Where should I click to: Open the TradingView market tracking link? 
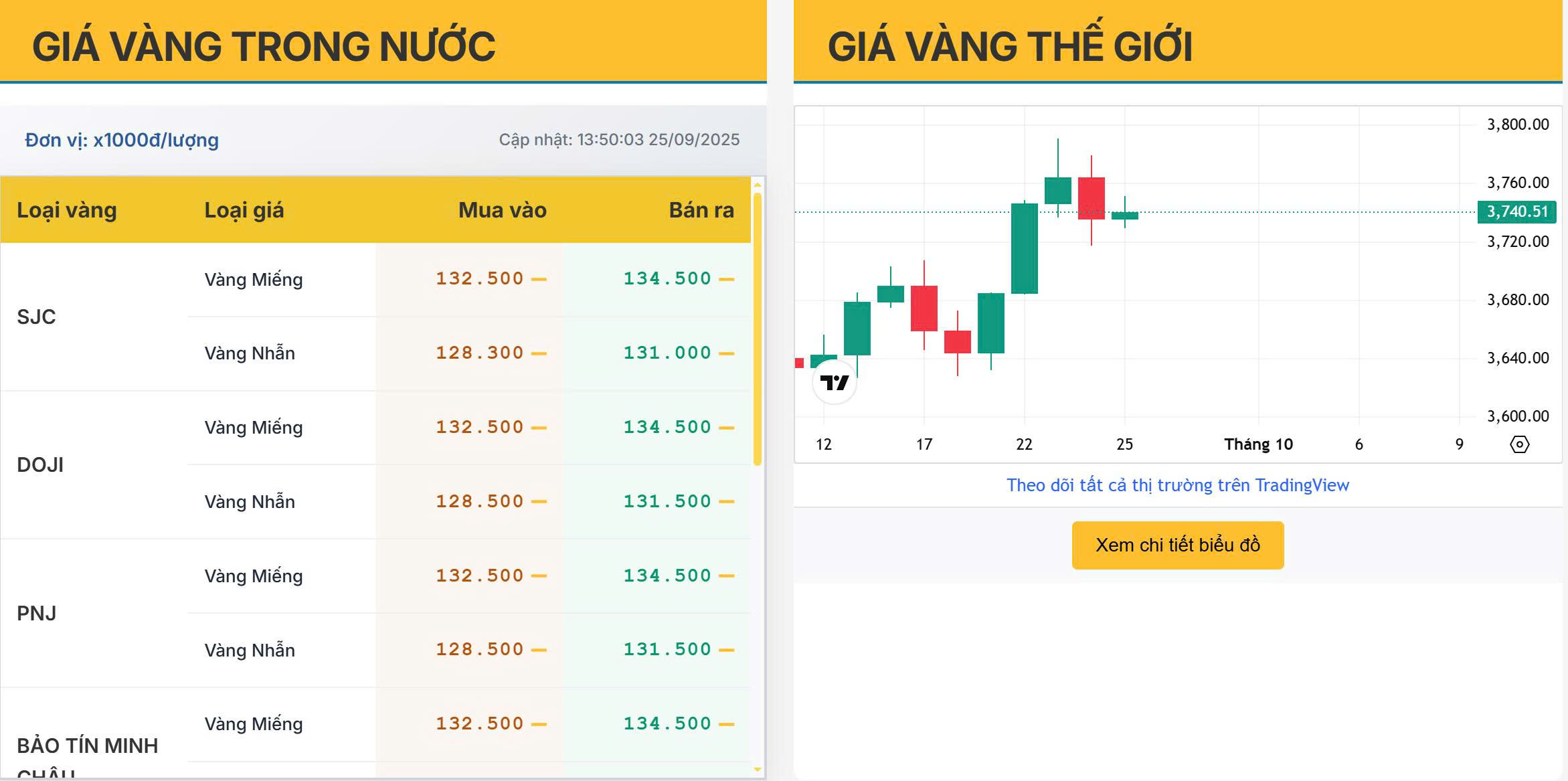1177,485
